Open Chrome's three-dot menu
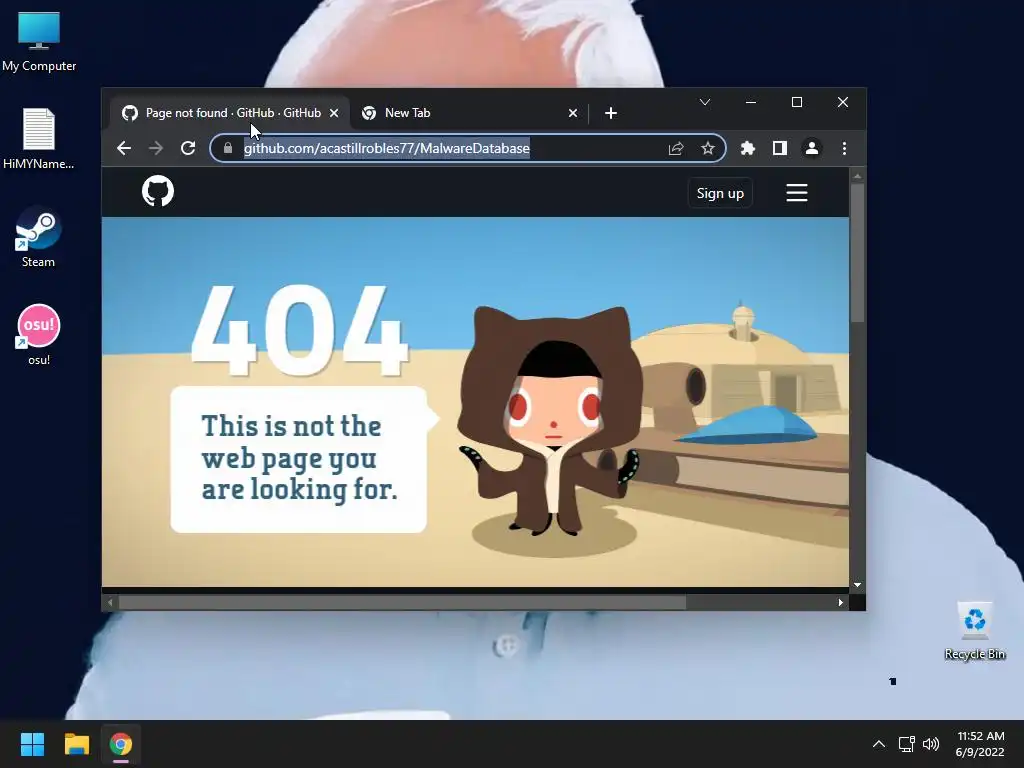The width and height of the screenshot is (1024, 768). tap(844, 148)
